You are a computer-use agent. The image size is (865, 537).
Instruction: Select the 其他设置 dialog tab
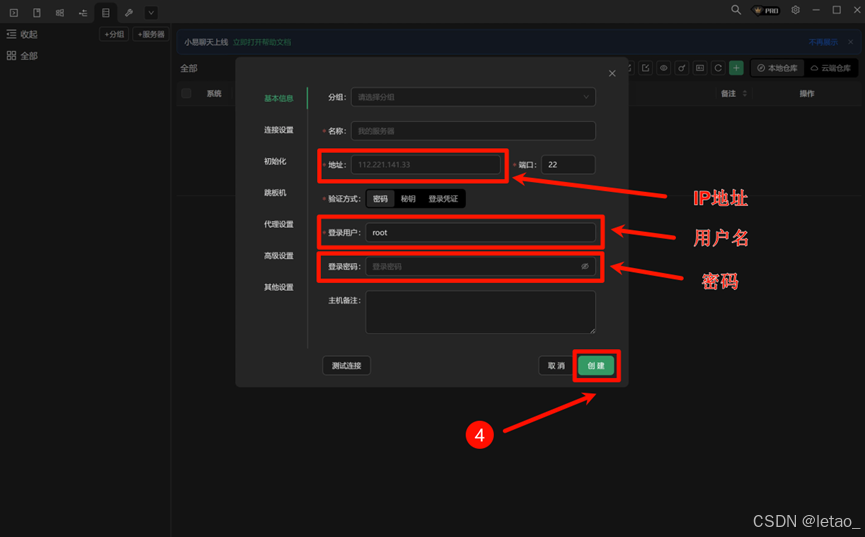click(x=279, y=287)
